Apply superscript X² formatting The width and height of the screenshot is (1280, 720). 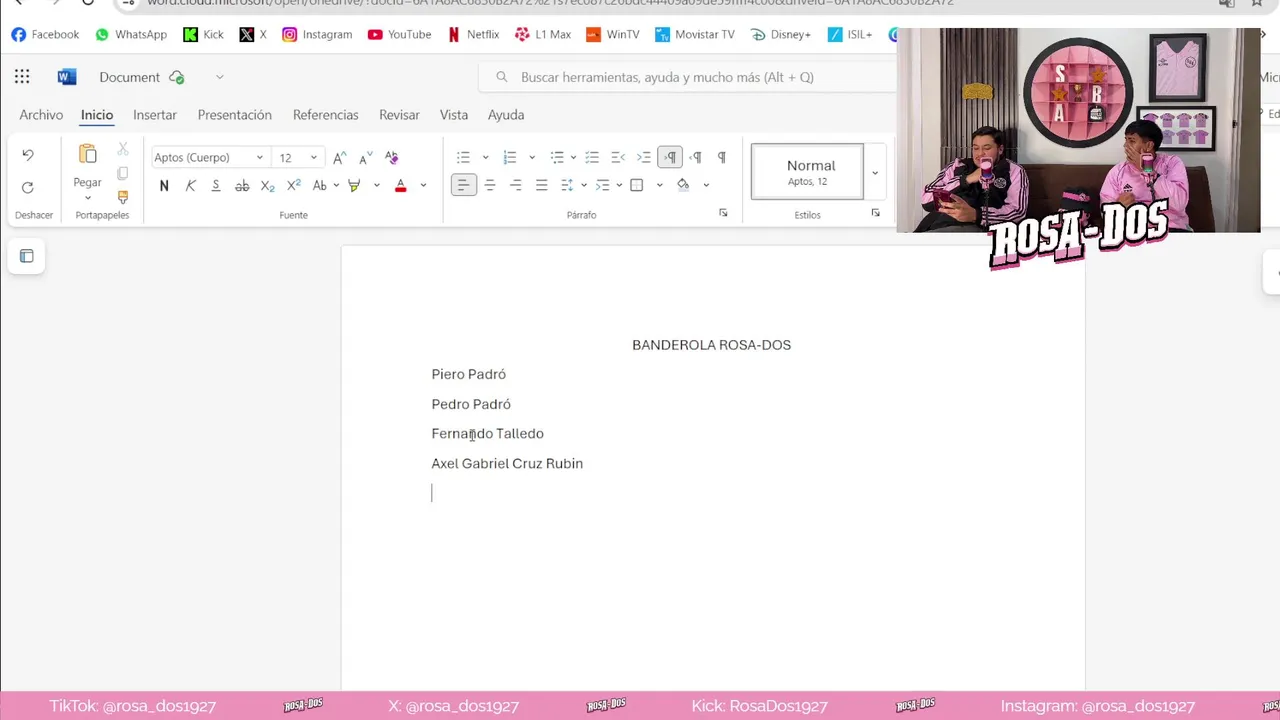click(293, 185)
